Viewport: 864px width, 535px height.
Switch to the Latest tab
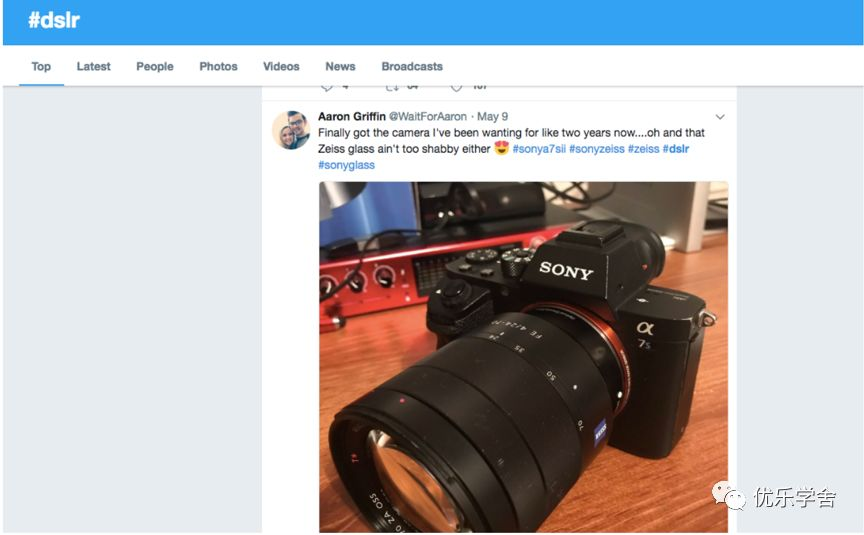pos(94,66)
